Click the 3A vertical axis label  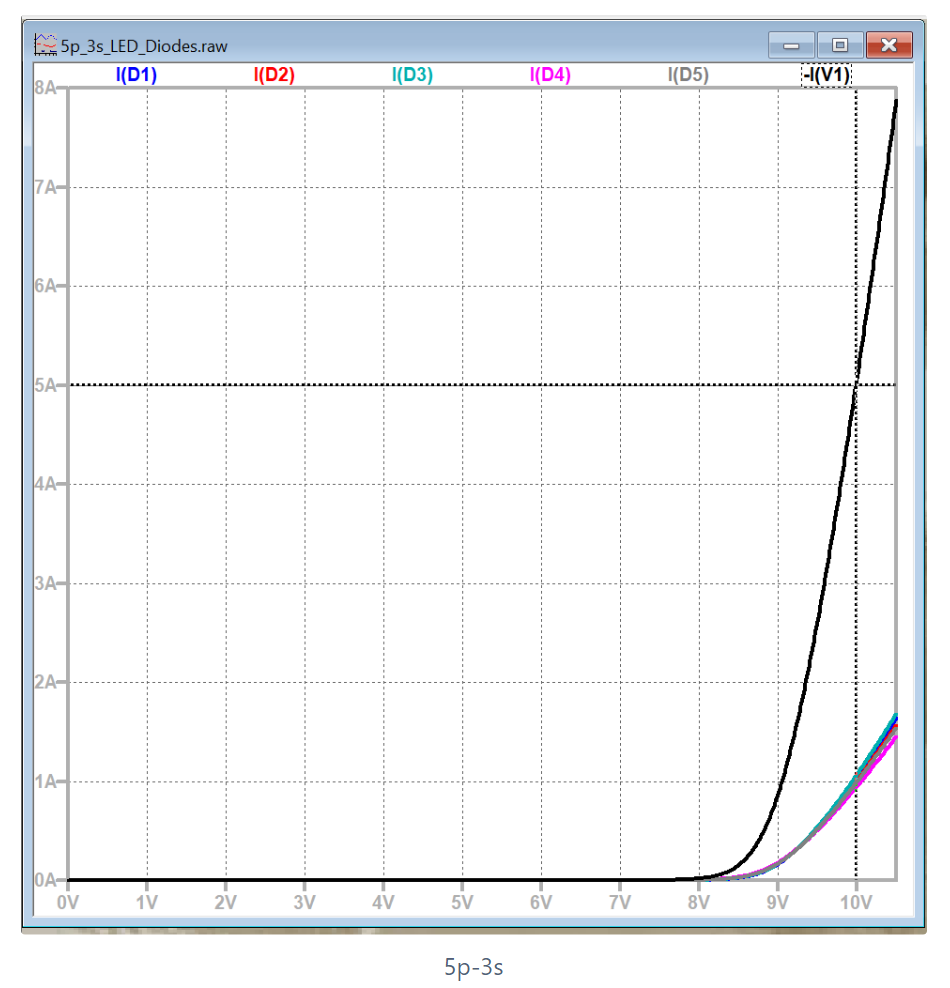tap(45, 583)
